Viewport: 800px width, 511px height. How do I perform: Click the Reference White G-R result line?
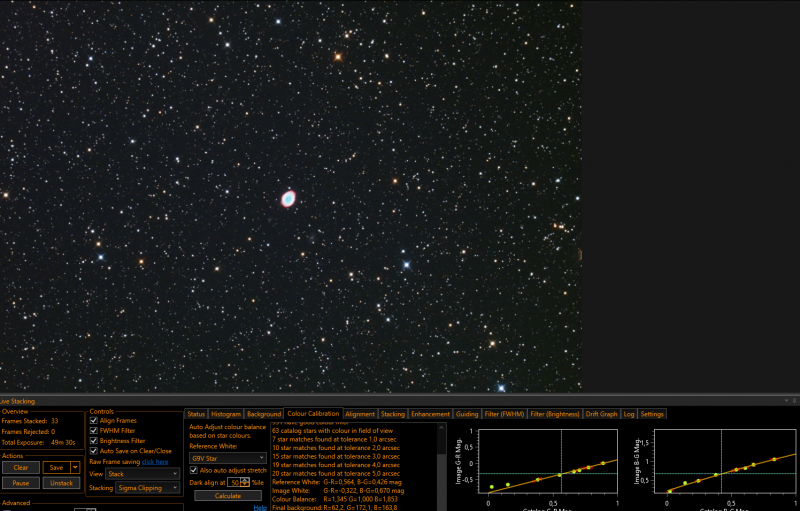(337, 482)
